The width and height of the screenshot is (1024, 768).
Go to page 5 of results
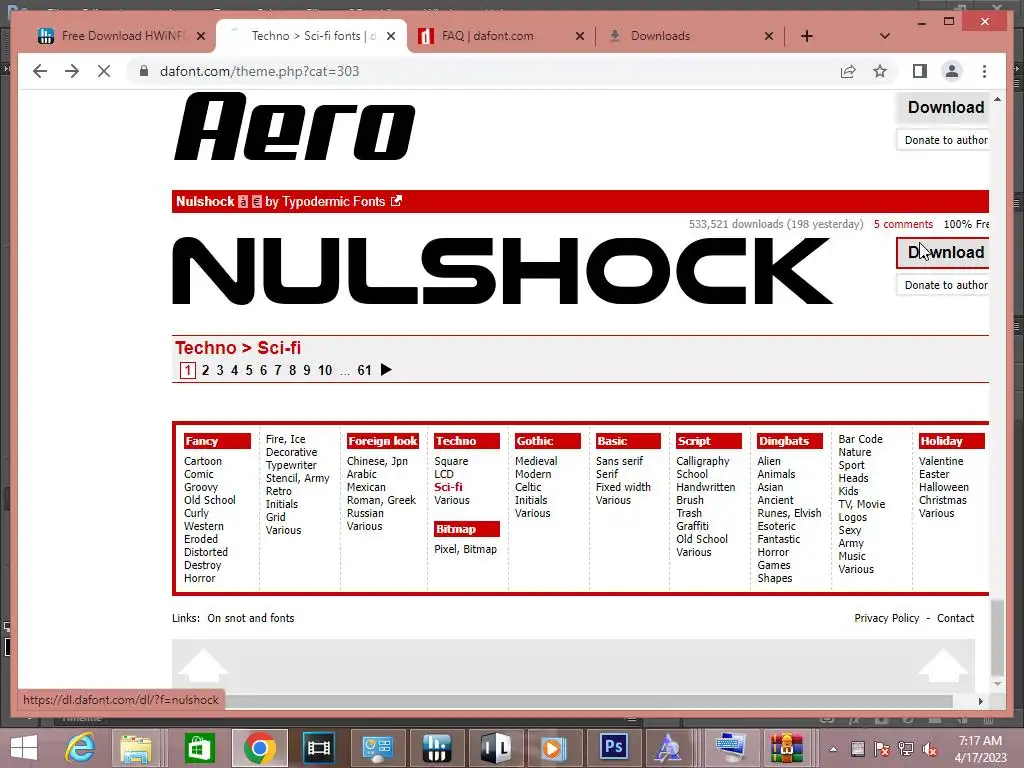[x=249, y=370]
